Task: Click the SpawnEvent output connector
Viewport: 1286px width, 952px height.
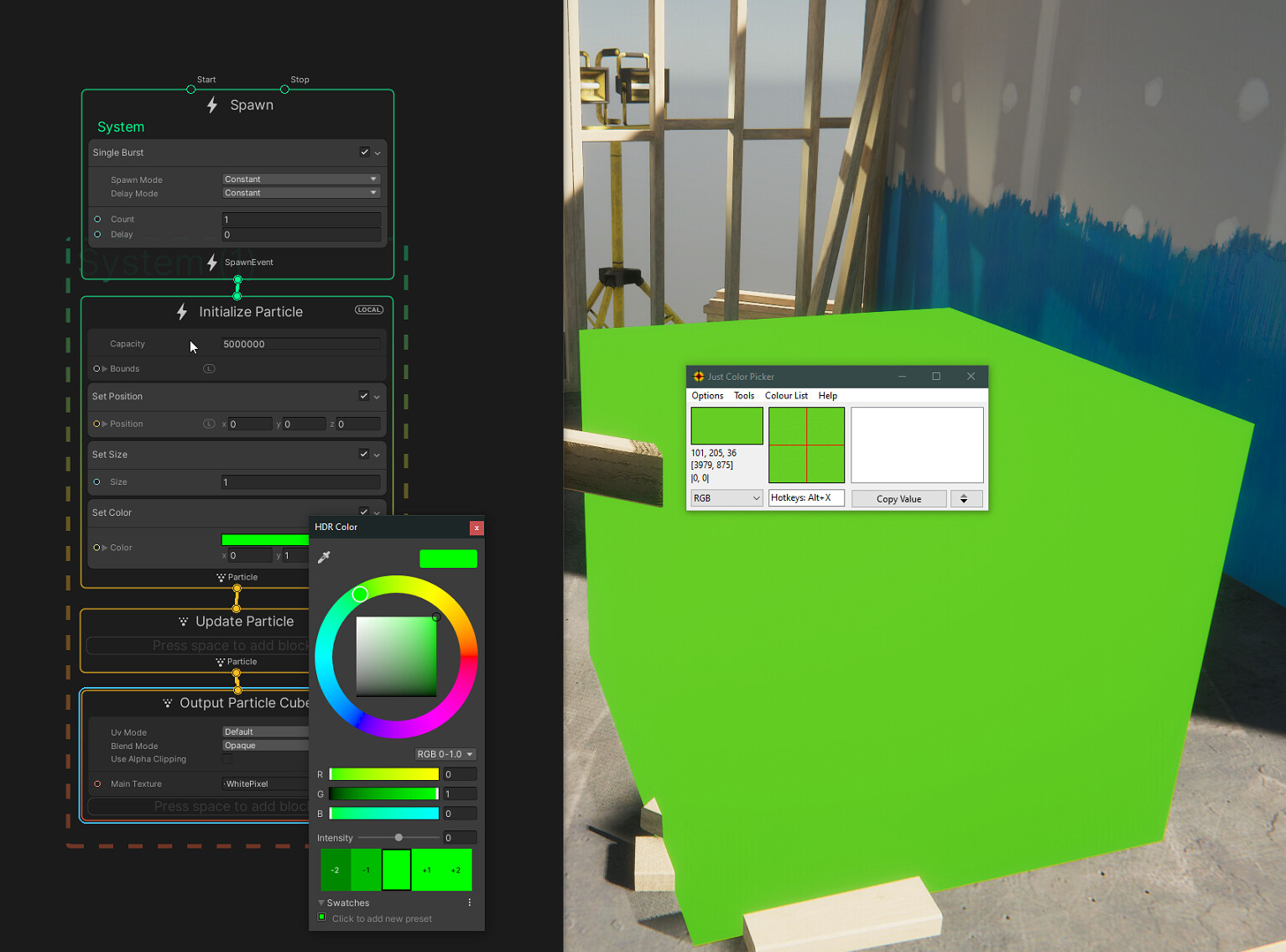Action: (x=238, y=279)
